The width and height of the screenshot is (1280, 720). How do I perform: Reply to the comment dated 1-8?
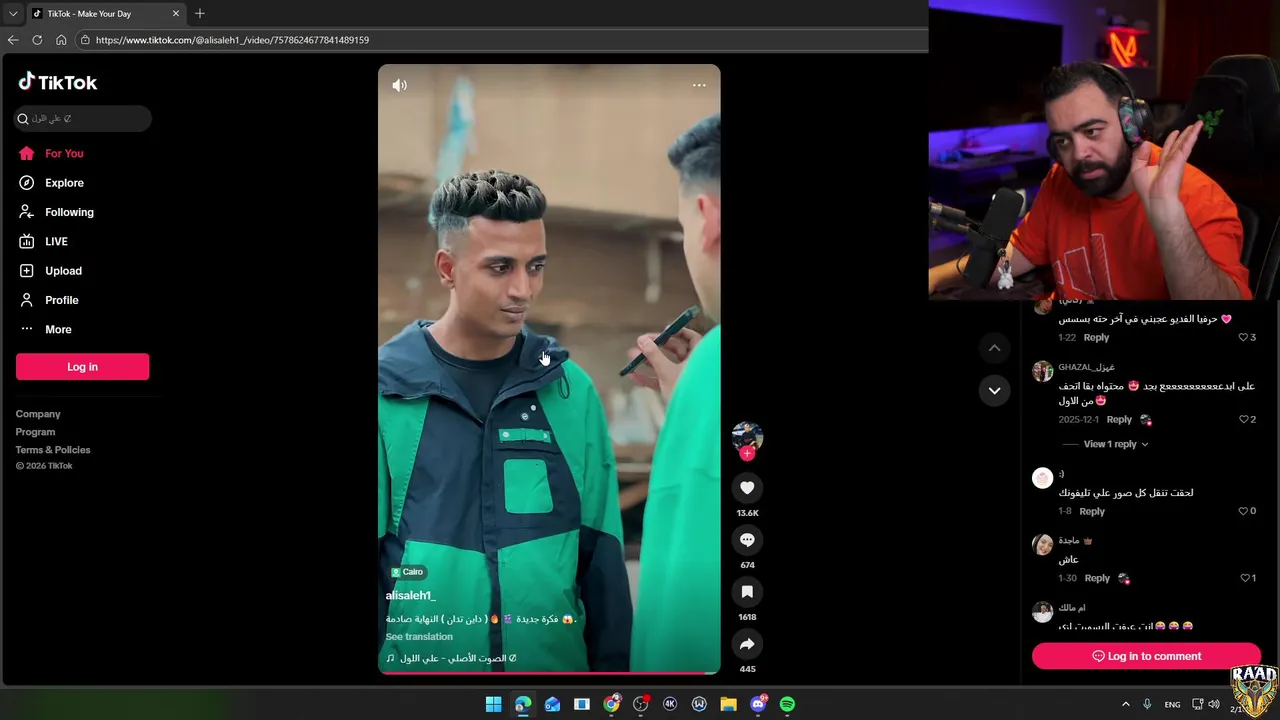pos(1092,512)
